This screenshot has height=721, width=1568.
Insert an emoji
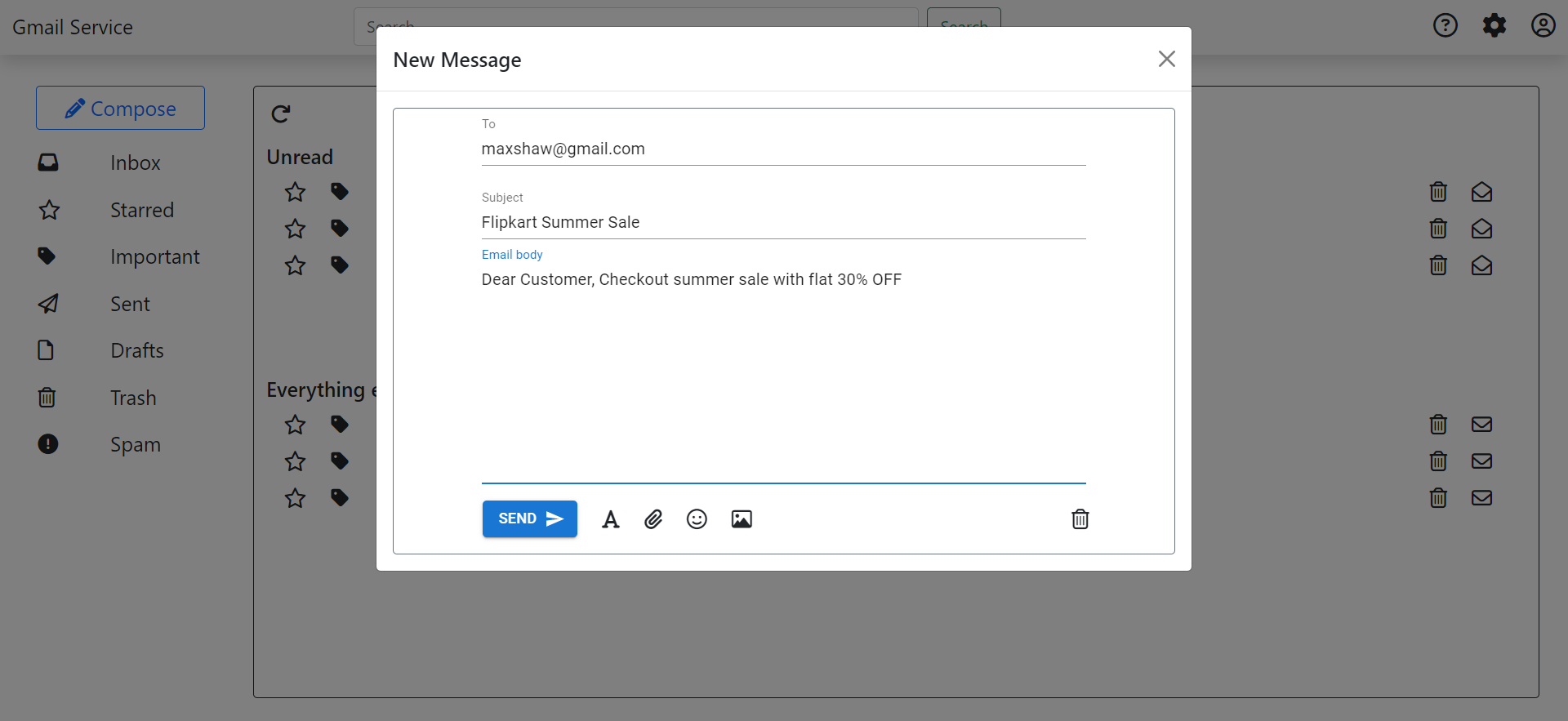697,519
